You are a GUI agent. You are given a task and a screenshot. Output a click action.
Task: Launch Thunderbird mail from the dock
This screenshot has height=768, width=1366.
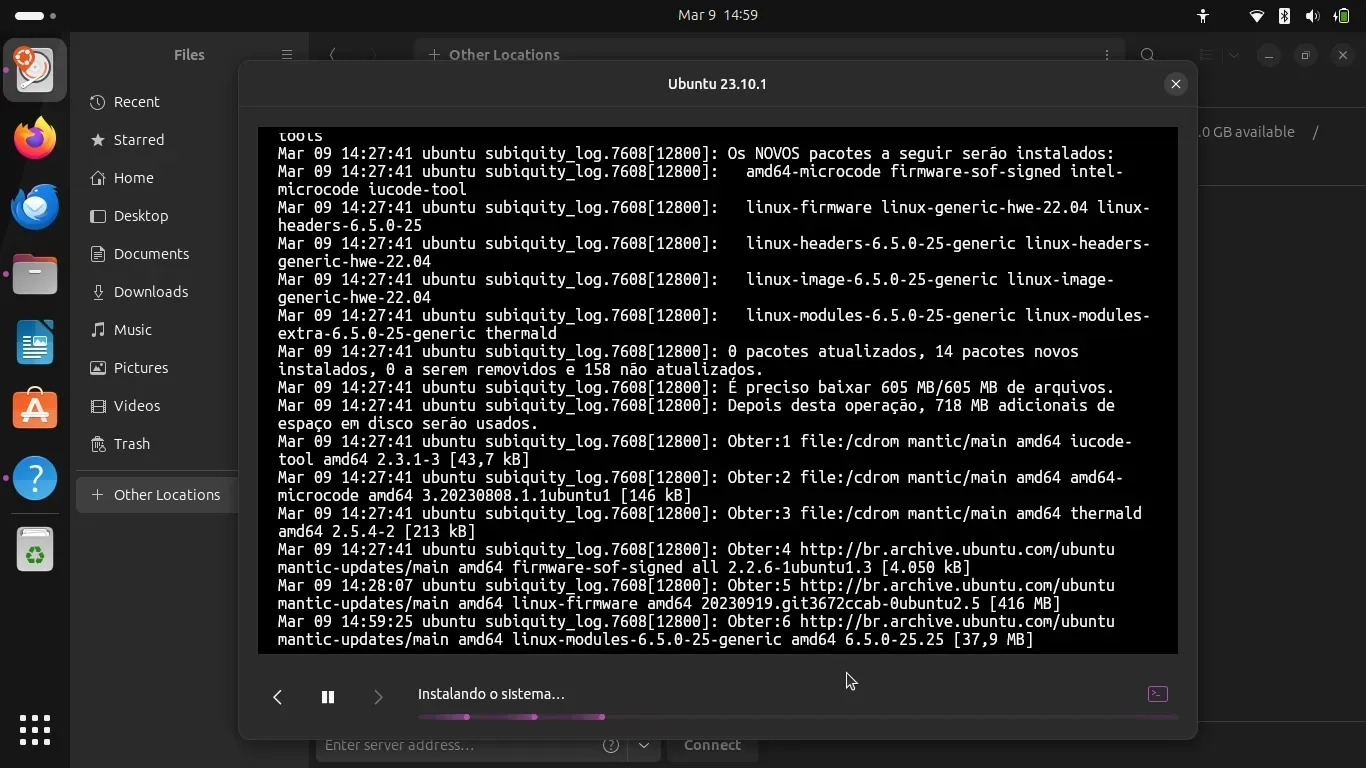coord(35,206)
